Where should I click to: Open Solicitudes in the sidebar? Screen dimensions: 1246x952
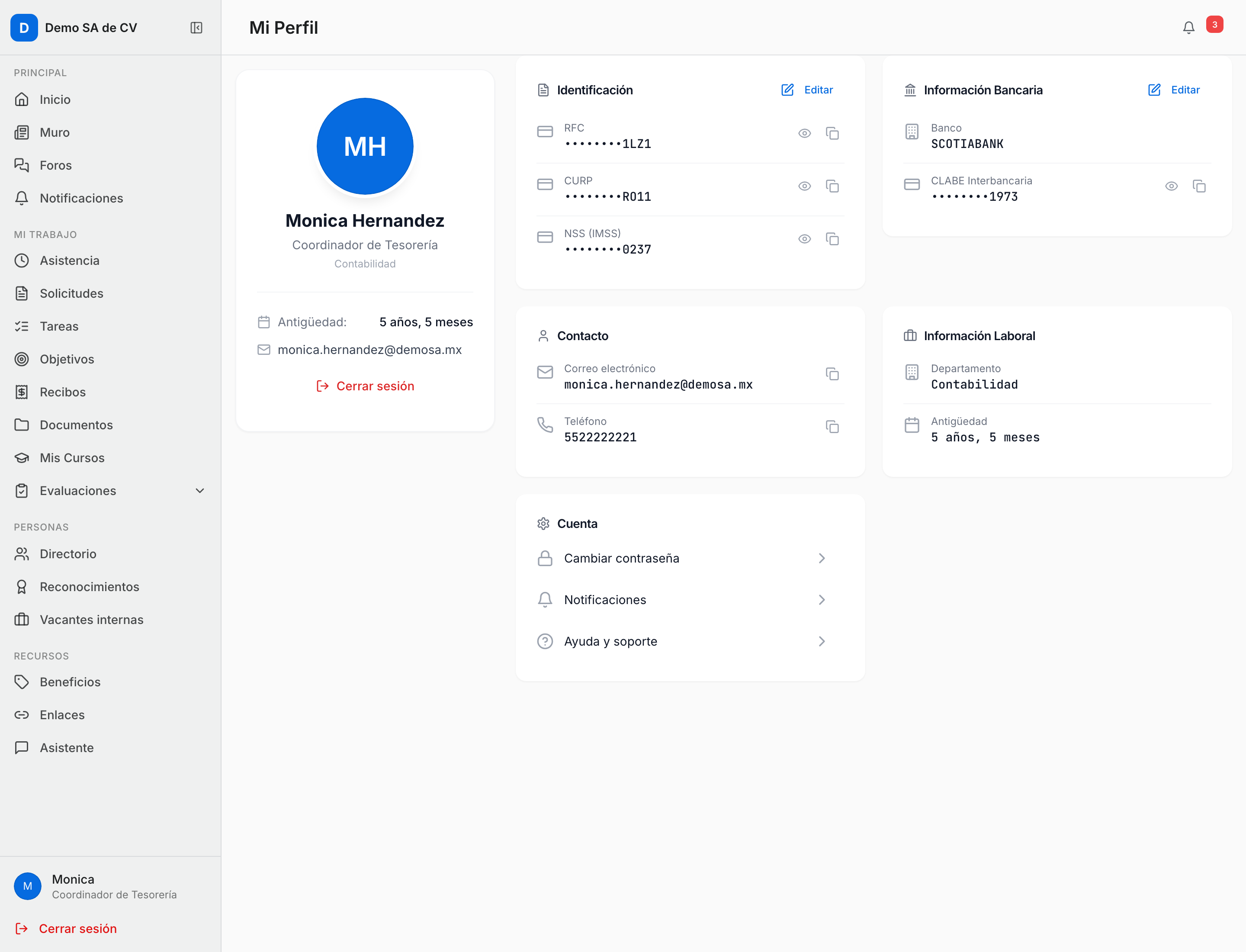tap(110, 293)
